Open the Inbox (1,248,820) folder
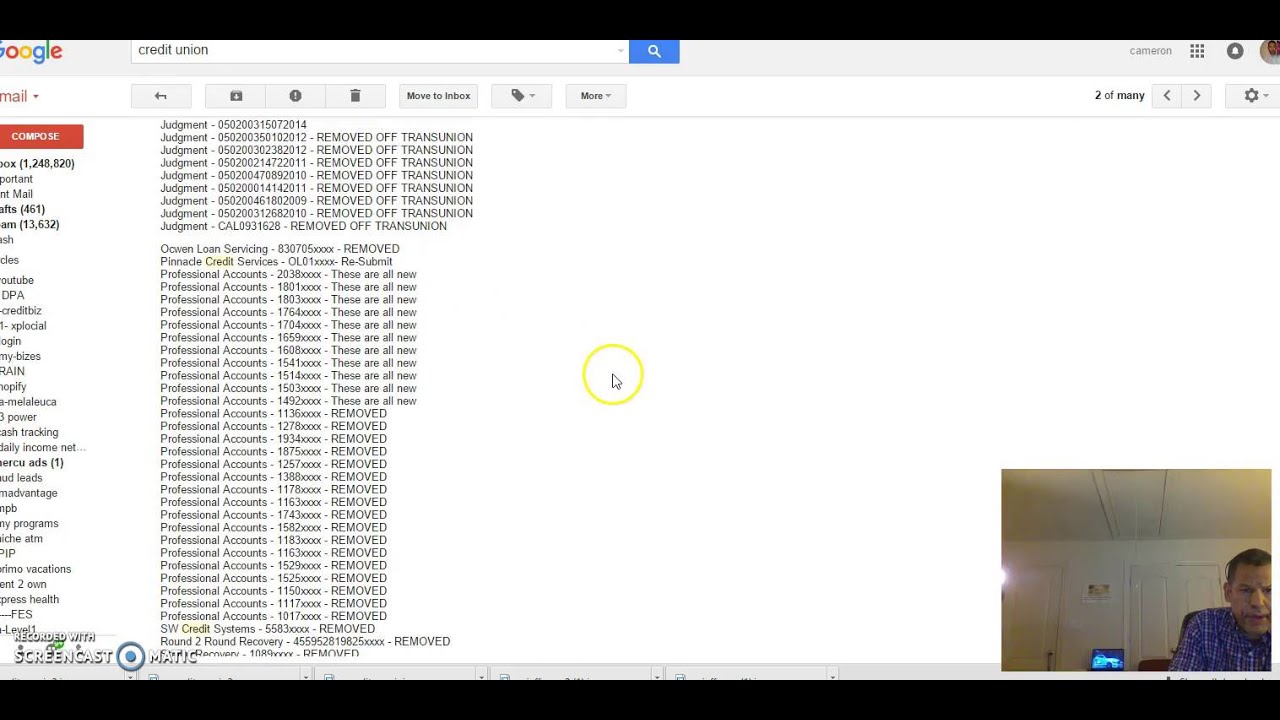 (37, 164)
